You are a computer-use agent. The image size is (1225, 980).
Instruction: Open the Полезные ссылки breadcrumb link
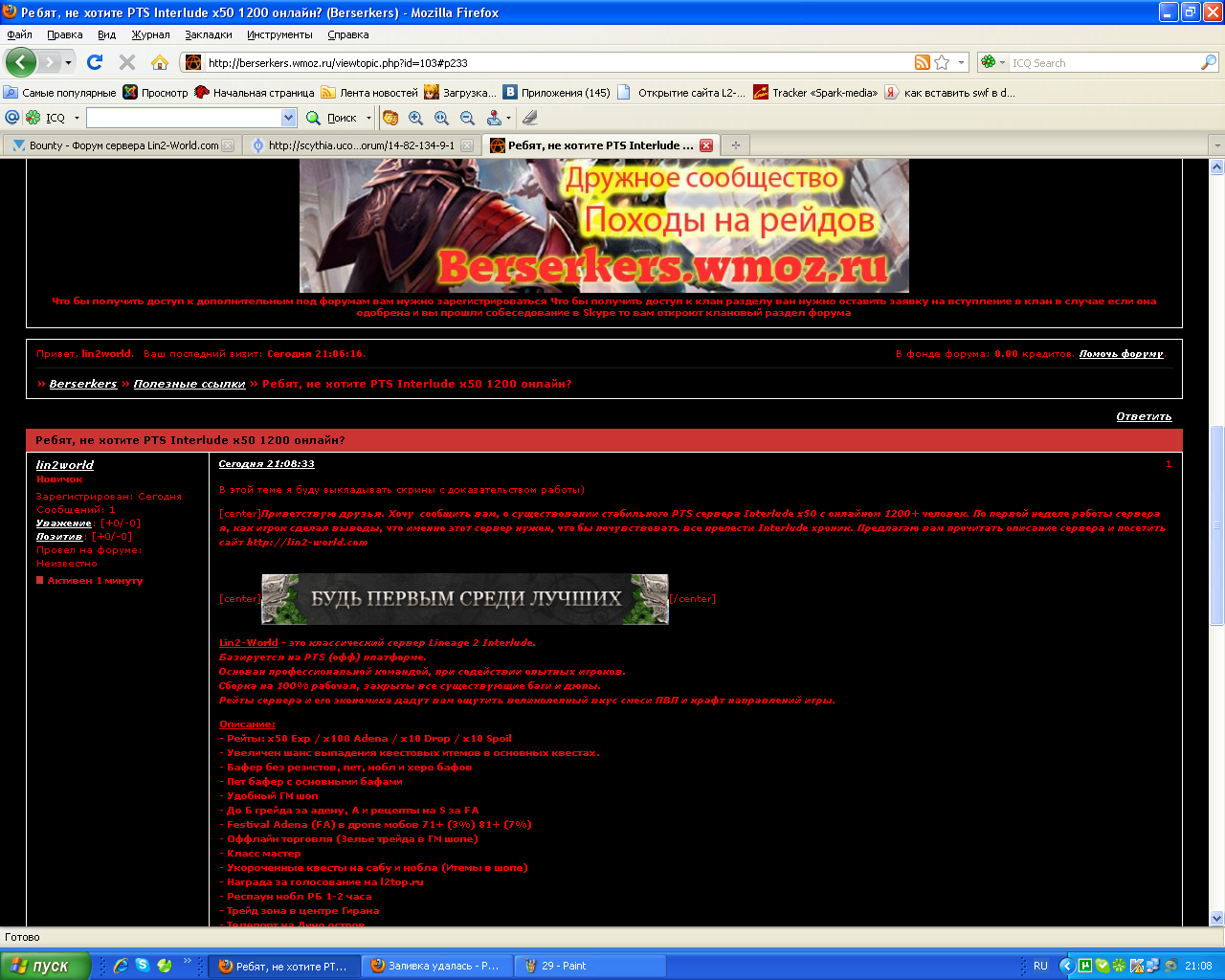click(189, 384)
